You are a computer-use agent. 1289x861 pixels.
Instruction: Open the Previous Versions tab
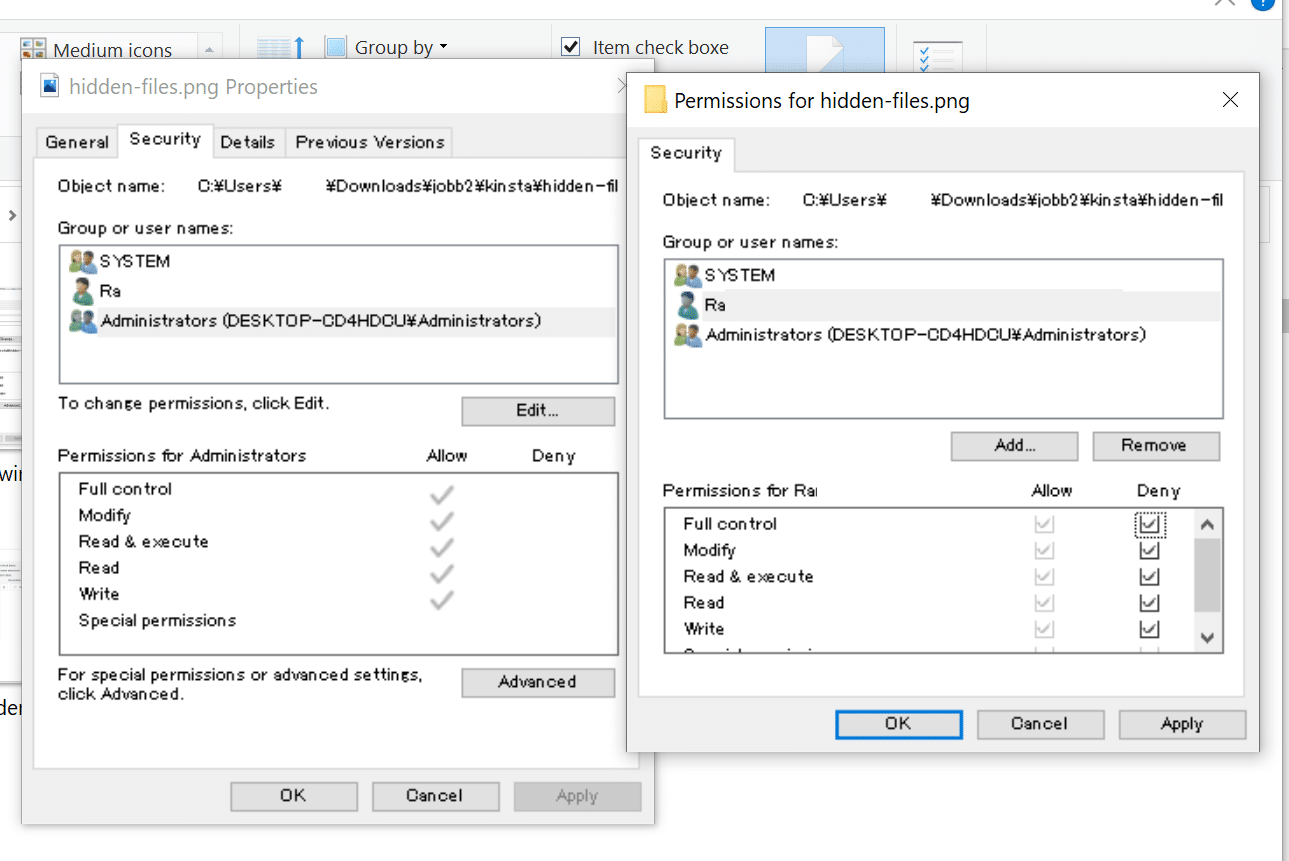coord(368,141)
